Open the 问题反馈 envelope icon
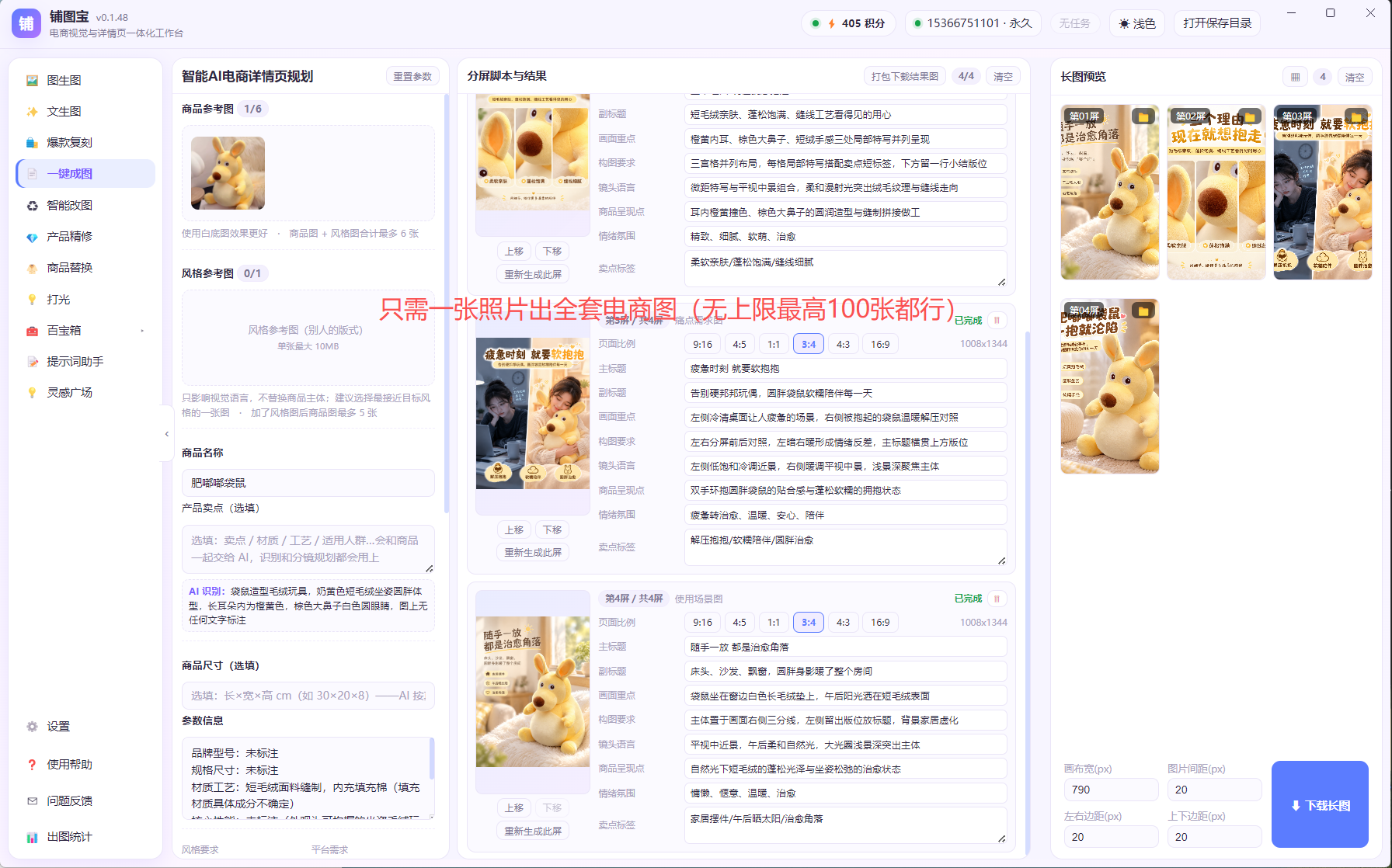The image size is (1392, 868). coord(32,801)
